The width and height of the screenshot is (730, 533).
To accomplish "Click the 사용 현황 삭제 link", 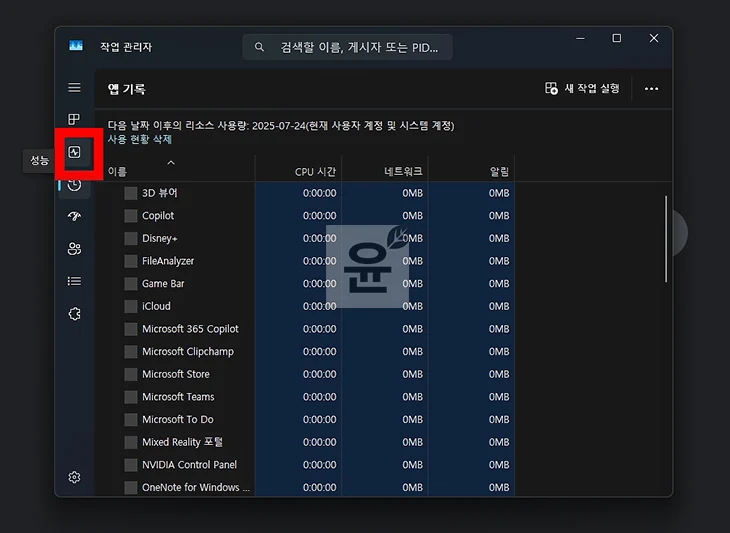I will [140, 139].
